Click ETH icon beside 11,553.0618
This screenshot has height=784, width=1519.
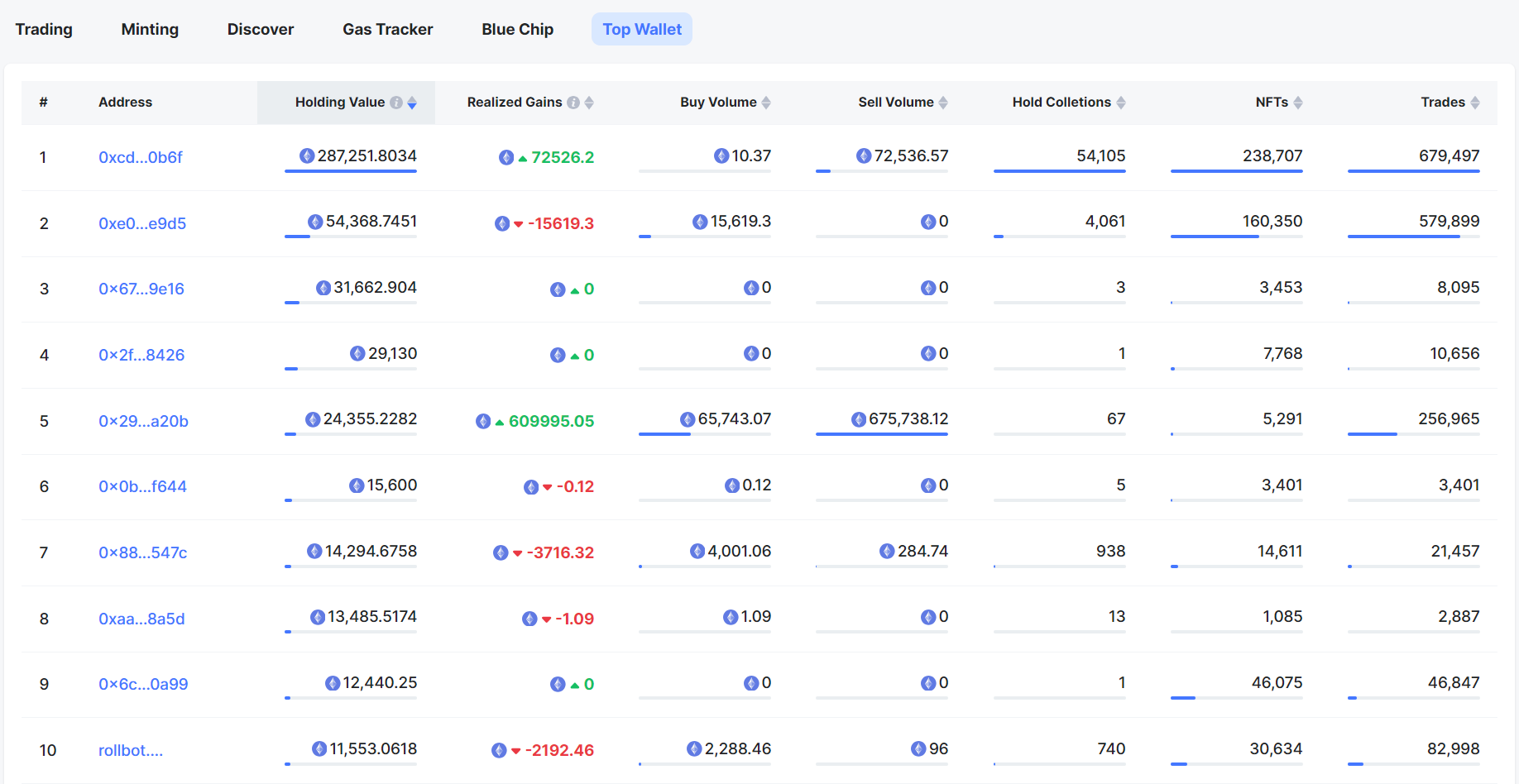(x=319, y=748)
